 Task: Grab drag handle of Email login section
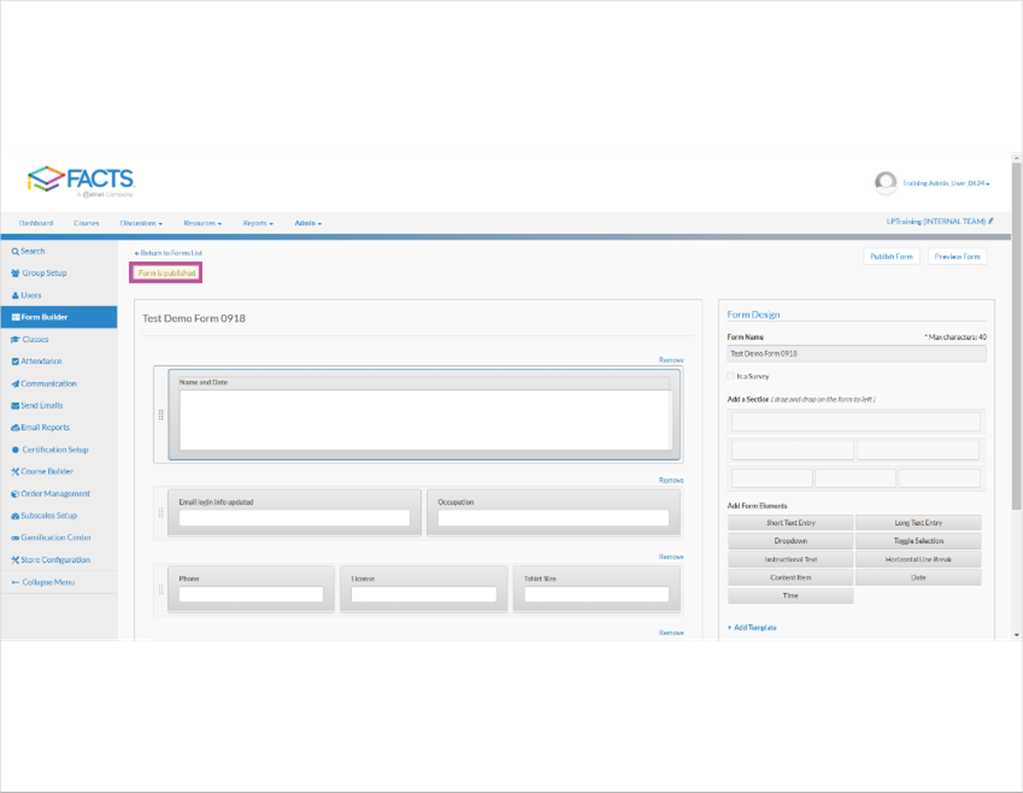(160, 513)
